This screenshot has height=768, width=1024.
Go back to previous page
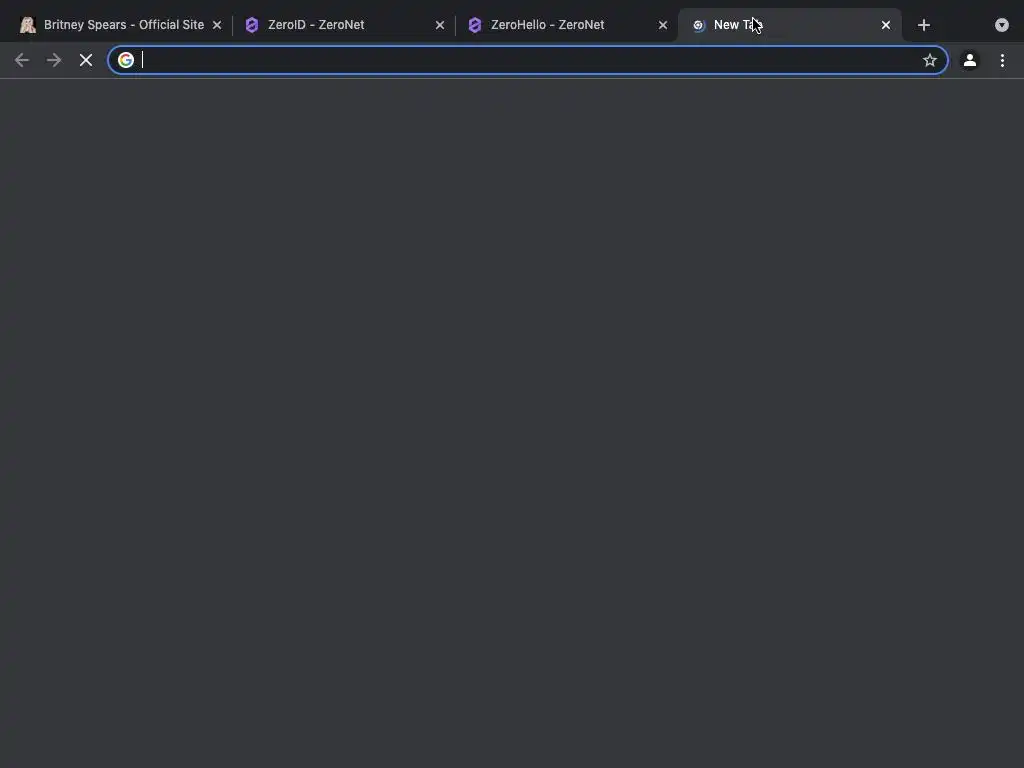click(22, 60)
